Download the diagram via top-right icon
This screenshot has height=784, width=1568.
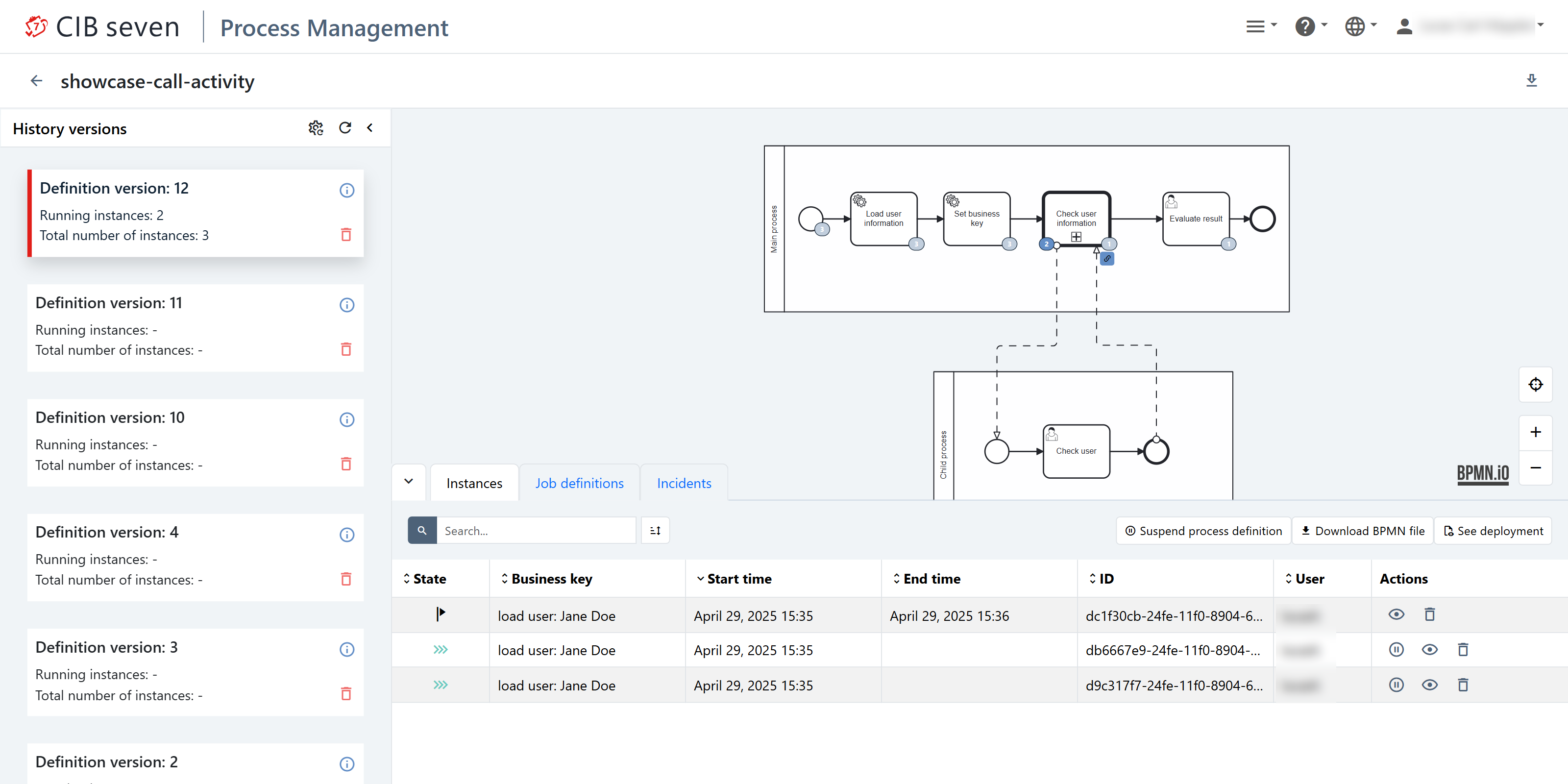click(1531, 80)
